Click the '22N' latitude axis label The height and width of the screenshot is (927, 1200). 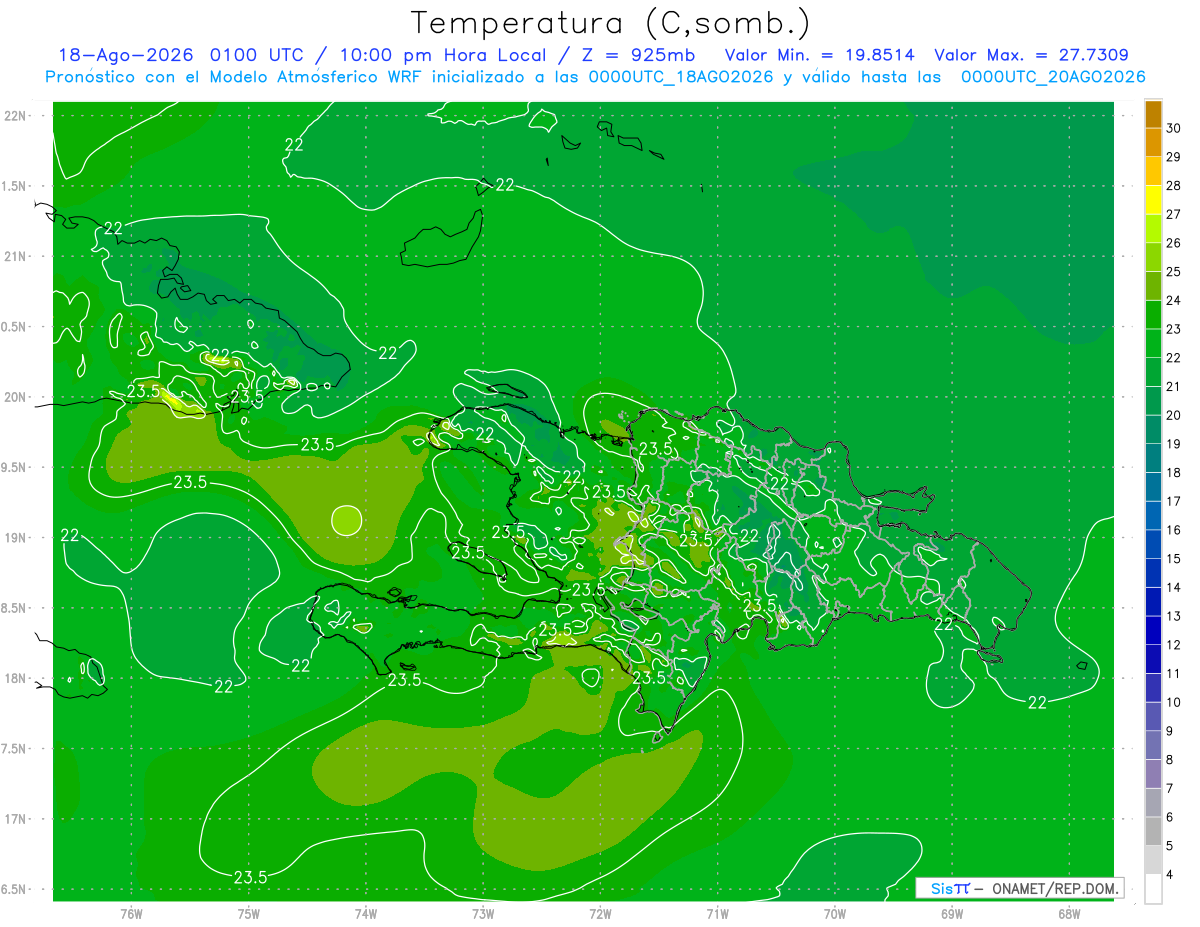[x=15, y=115]
